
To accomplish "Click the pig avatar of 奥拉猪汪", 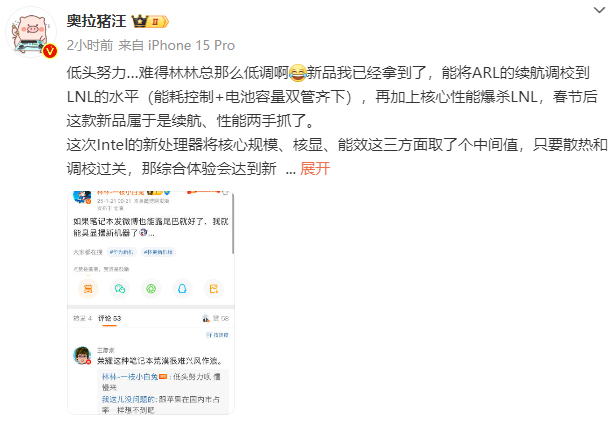I will (x=31, y=32).
